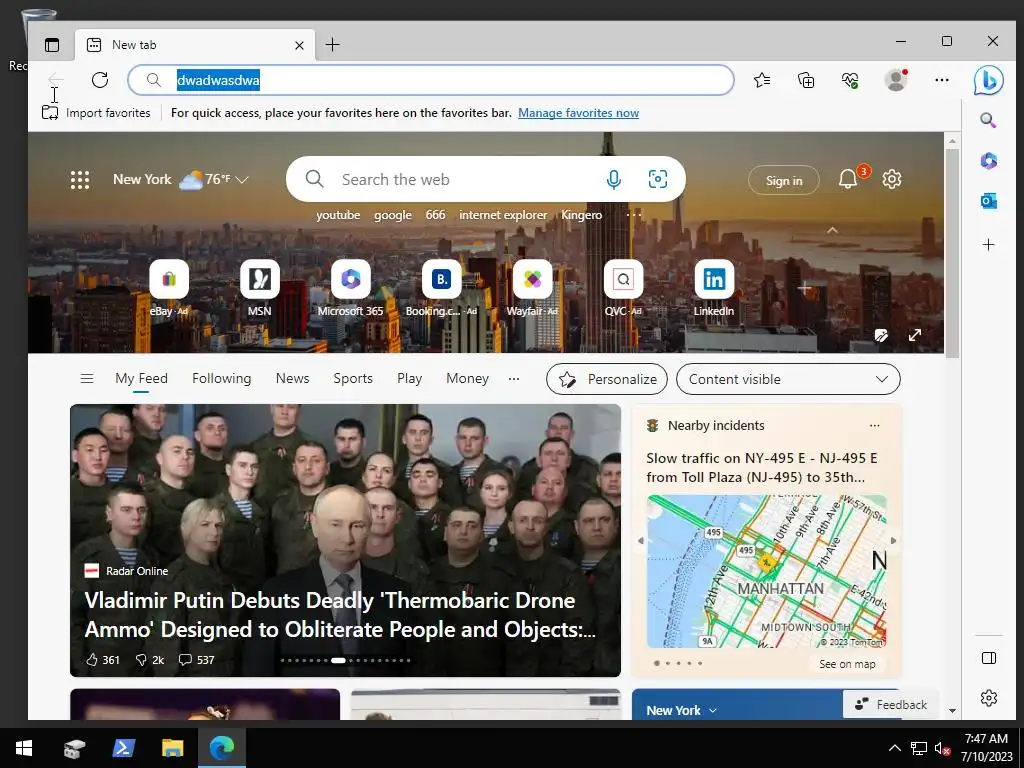
Task: Open Favorites list icon
Action: point(762,80)
